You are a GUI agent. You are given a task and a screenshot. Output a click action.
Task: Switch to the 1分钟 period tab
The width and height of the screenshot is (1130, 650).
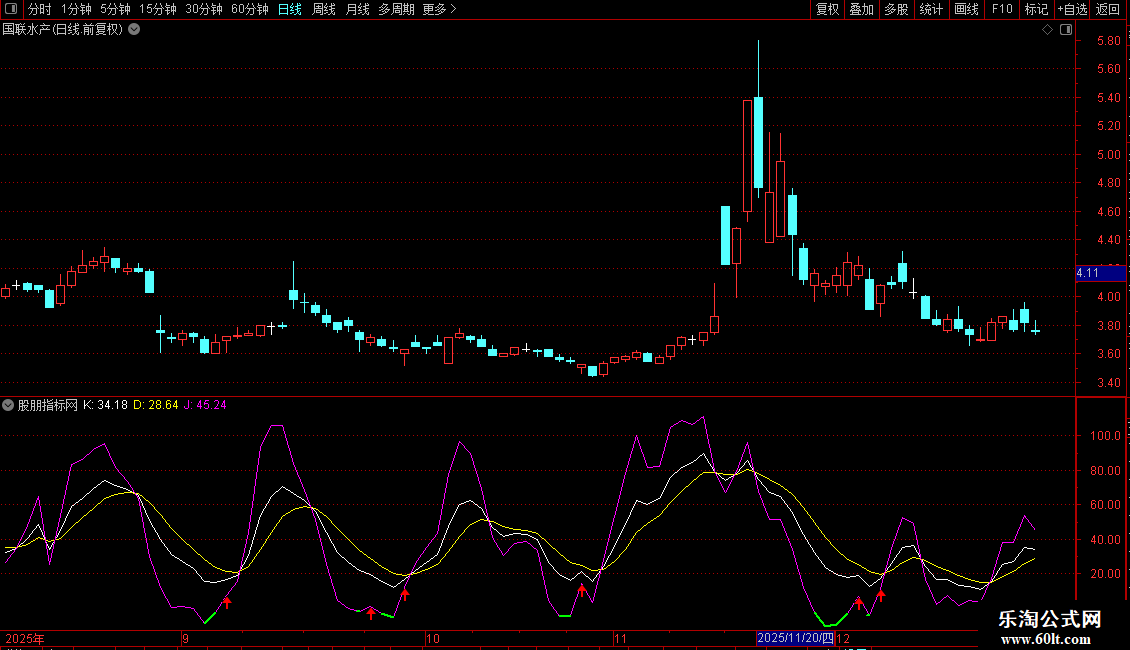click(76, 9)
